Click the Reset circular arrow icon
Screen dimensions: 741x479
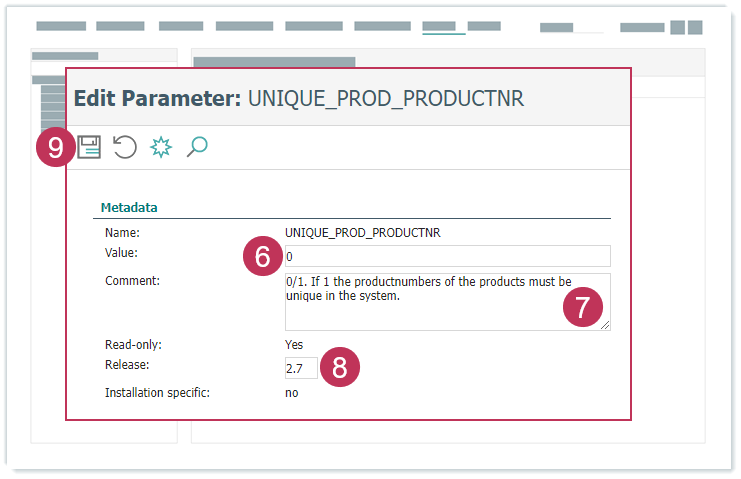(x=125, y=148)
